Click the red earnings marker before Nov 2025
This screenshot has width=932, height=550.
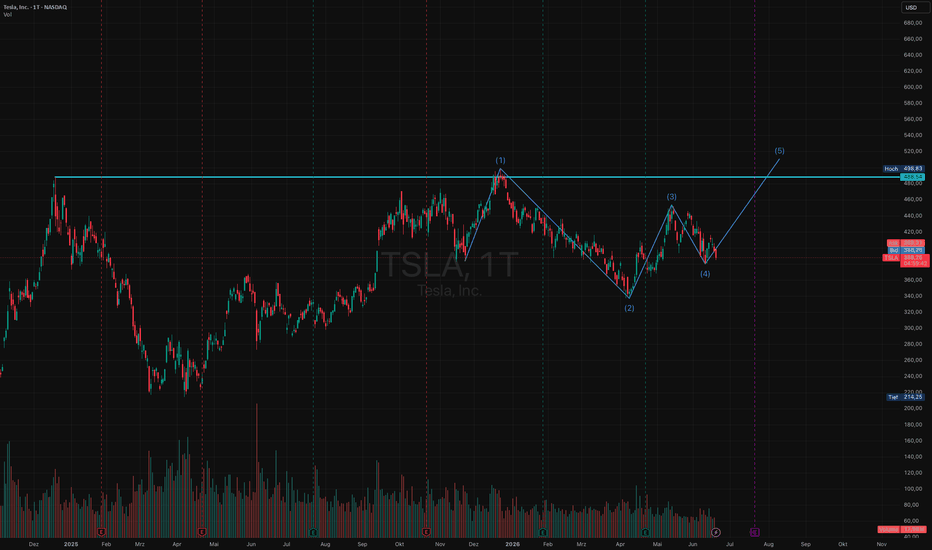point(426,532)
